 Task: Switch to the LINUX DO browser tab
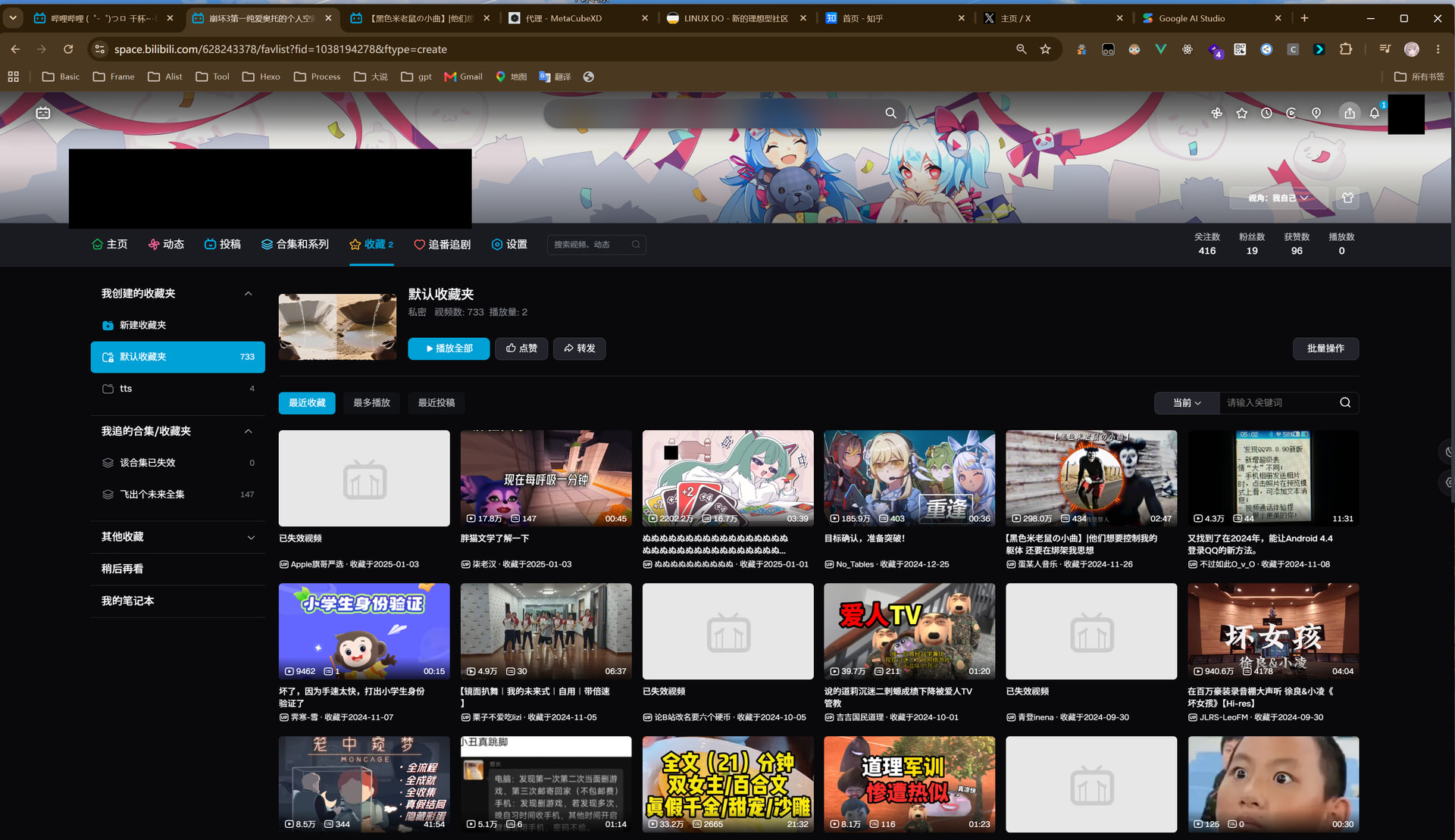point(737,18)
